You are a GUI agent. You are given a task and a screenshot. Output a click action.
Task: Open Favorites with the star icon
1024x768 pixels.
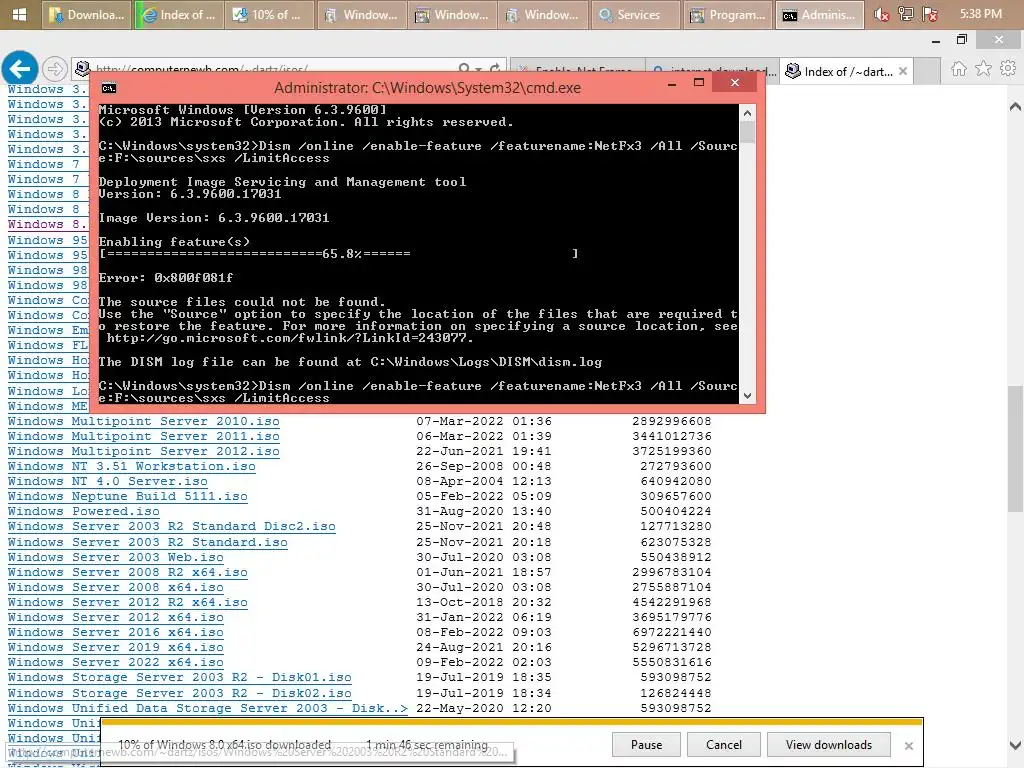pyautogui.click(x=984, y=69)
